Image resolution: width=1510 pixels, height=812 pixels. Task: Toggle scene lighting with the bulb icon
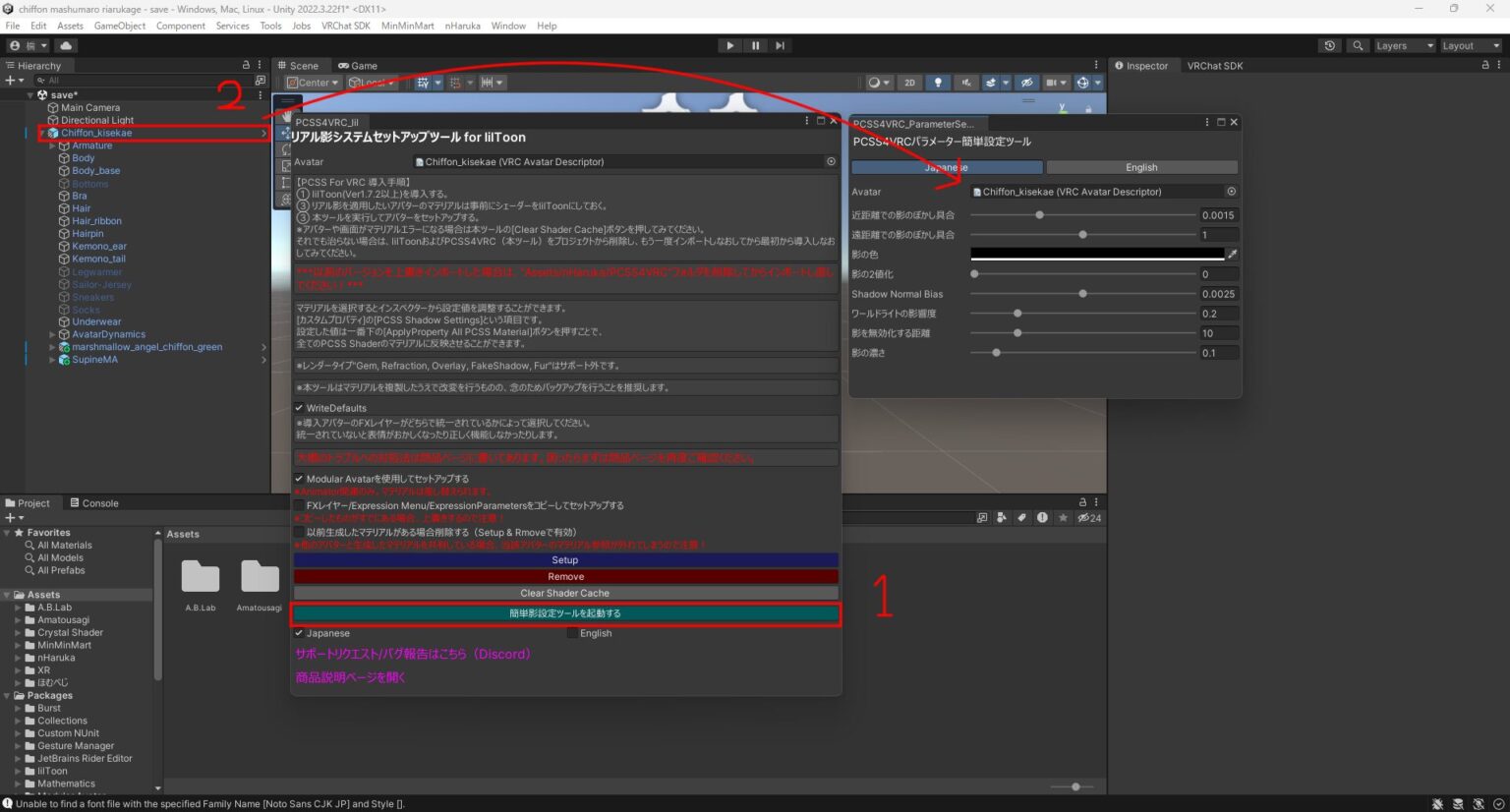pyautogui.click(x=938, y=83)
